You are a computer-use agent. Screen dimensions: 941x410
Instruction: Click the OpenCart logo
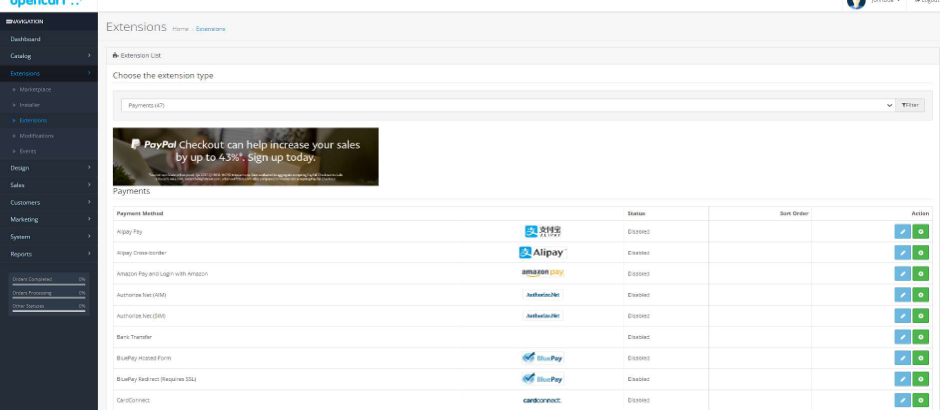[x=45, y=3]
